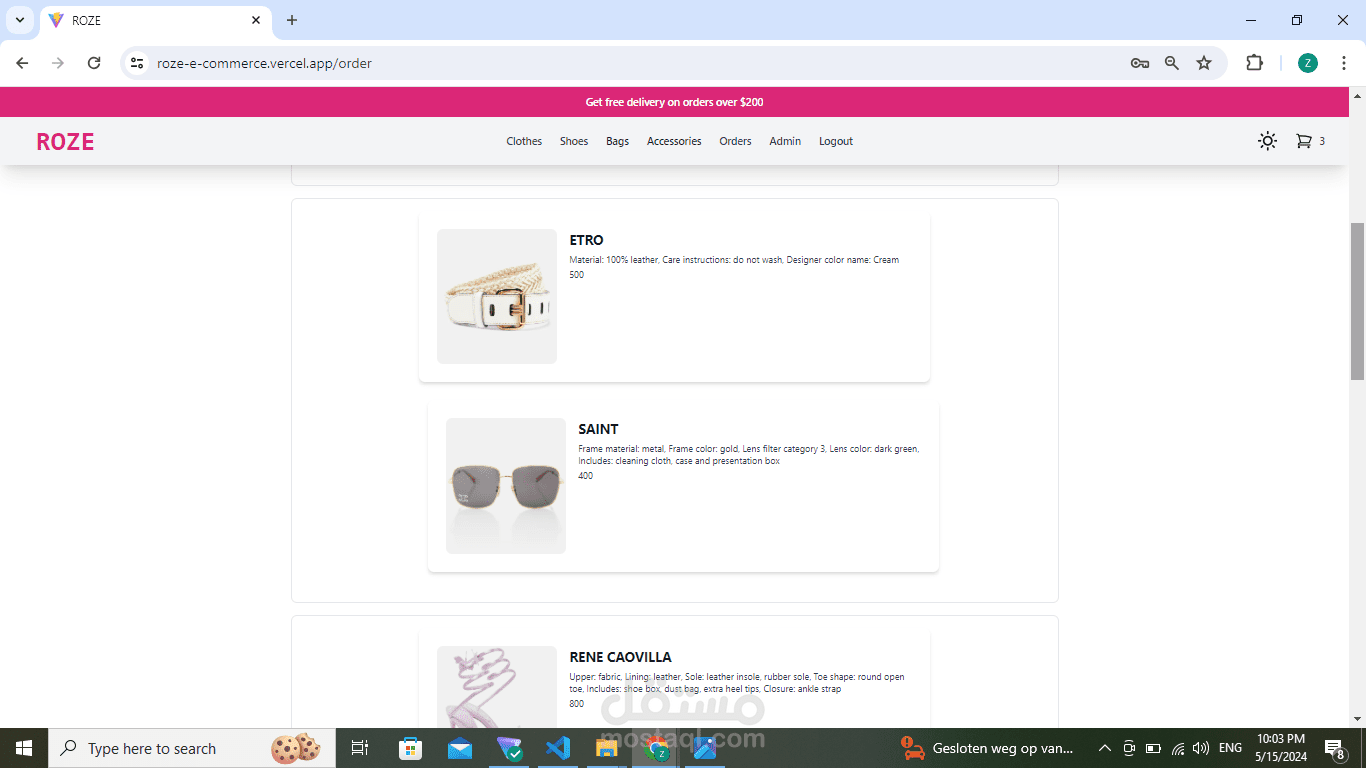Click the free delivery promo banner

pos(674,102)
